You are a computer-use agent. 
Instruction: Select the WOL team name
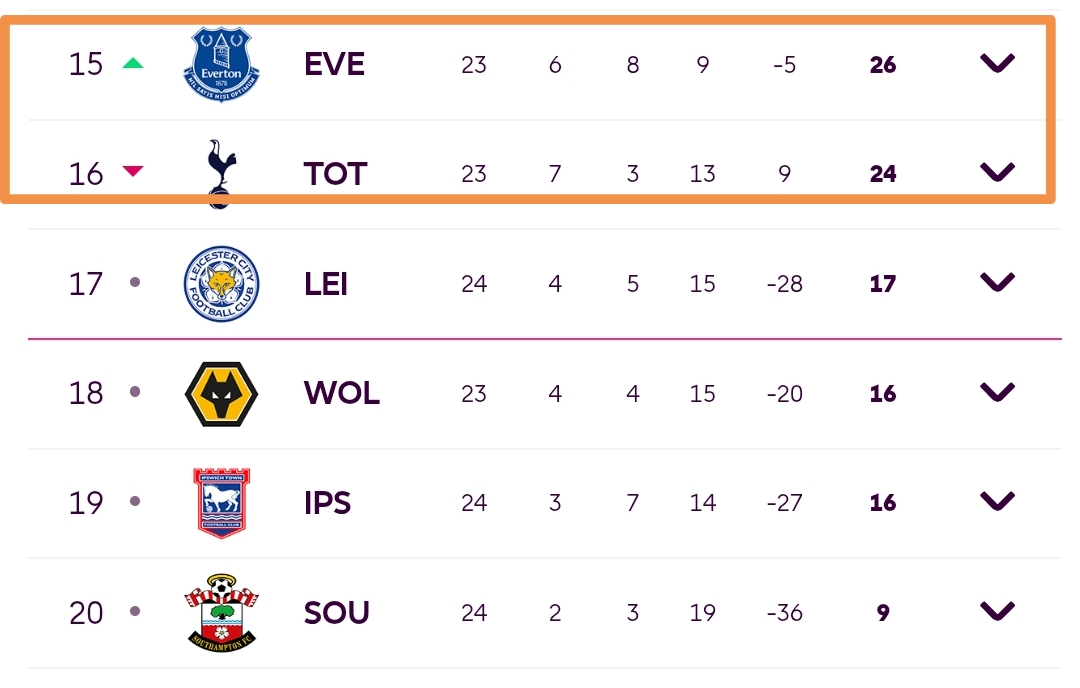coord(341,393)
